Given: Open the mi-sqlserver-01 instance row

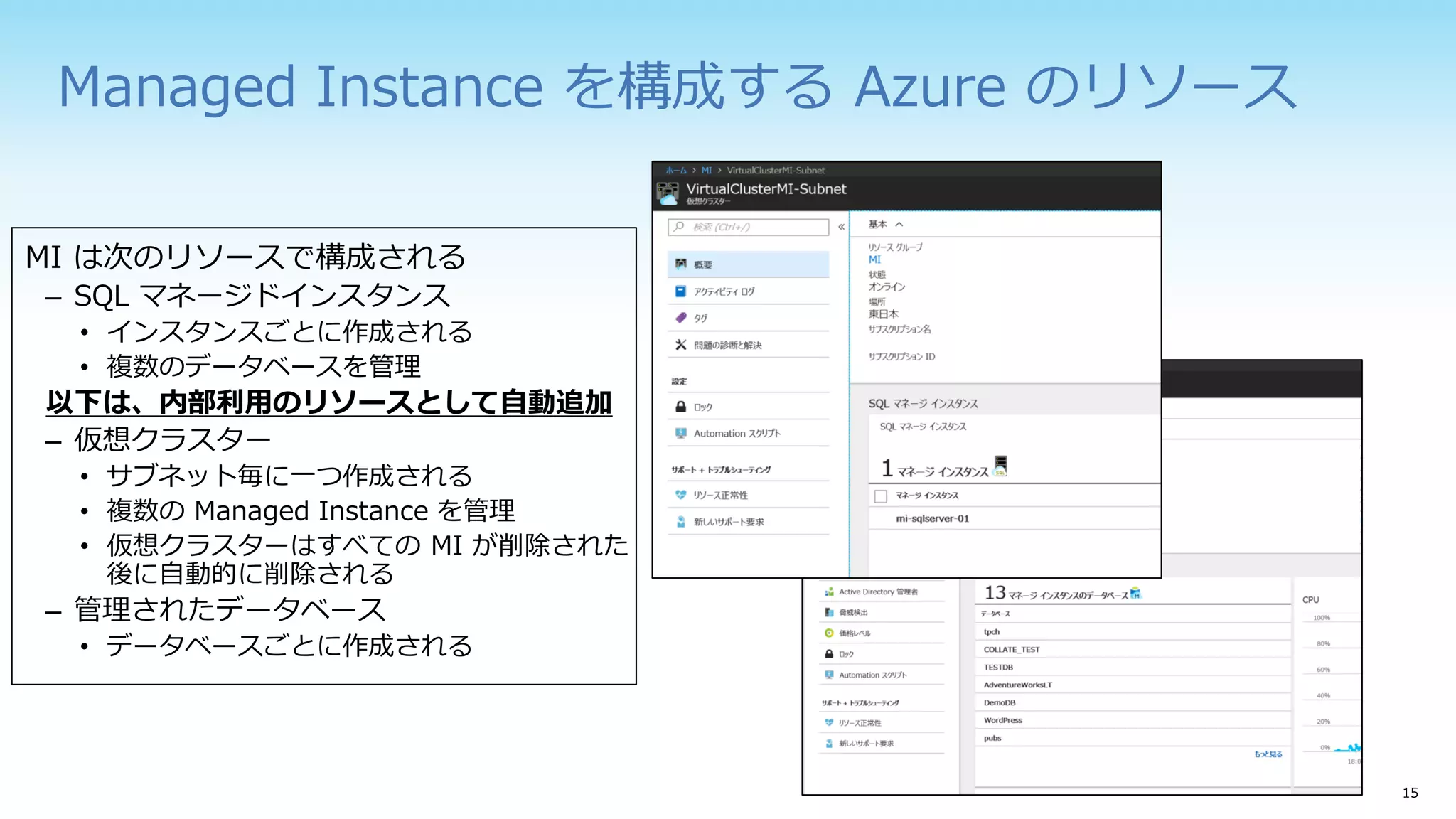Looking at the screenshot, I should point(1014,518).
